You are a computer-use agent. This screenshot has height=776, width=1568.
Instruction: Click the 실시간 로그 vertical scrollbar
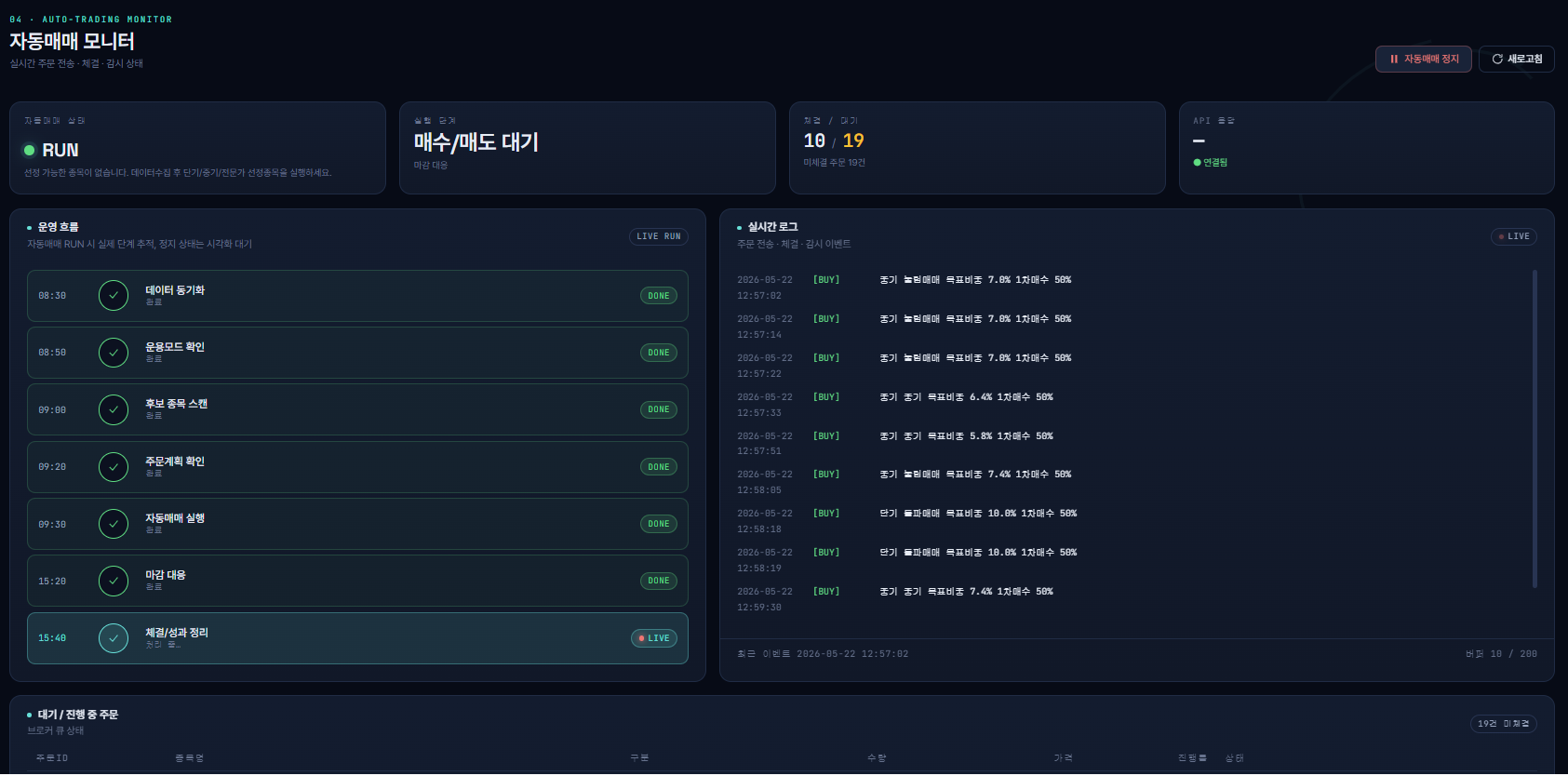(x=1534, y=429)
